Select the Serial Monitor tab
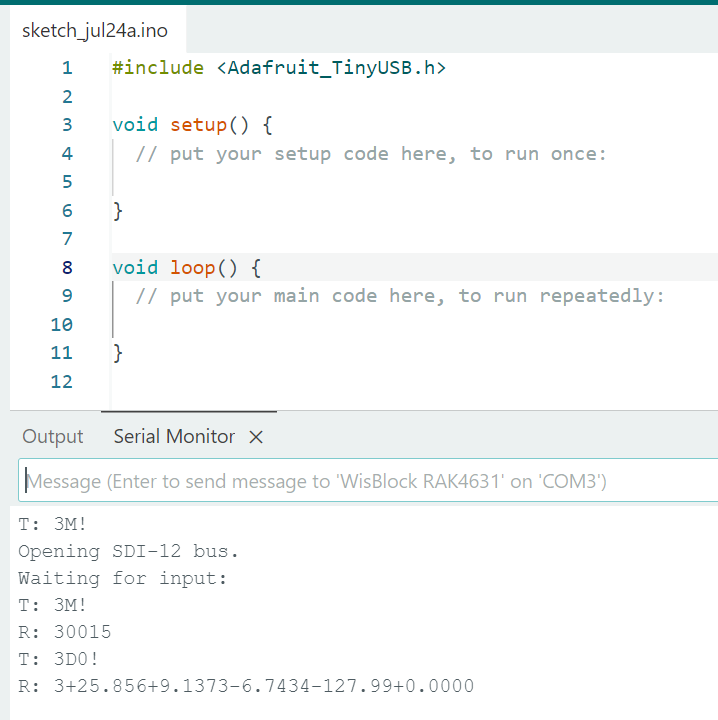The image size is (718, 720). pos(174,437)
